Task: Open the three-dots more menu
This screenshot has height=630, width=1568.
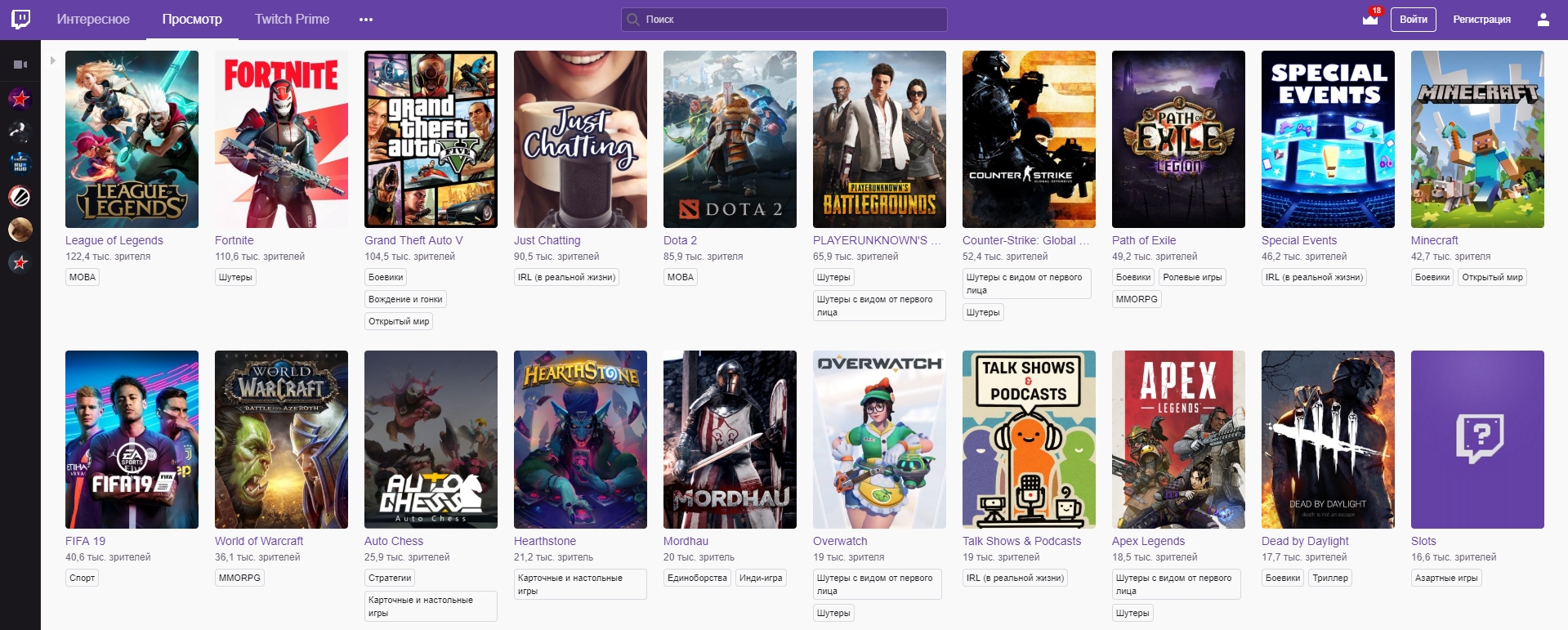Action: point(366,20)
